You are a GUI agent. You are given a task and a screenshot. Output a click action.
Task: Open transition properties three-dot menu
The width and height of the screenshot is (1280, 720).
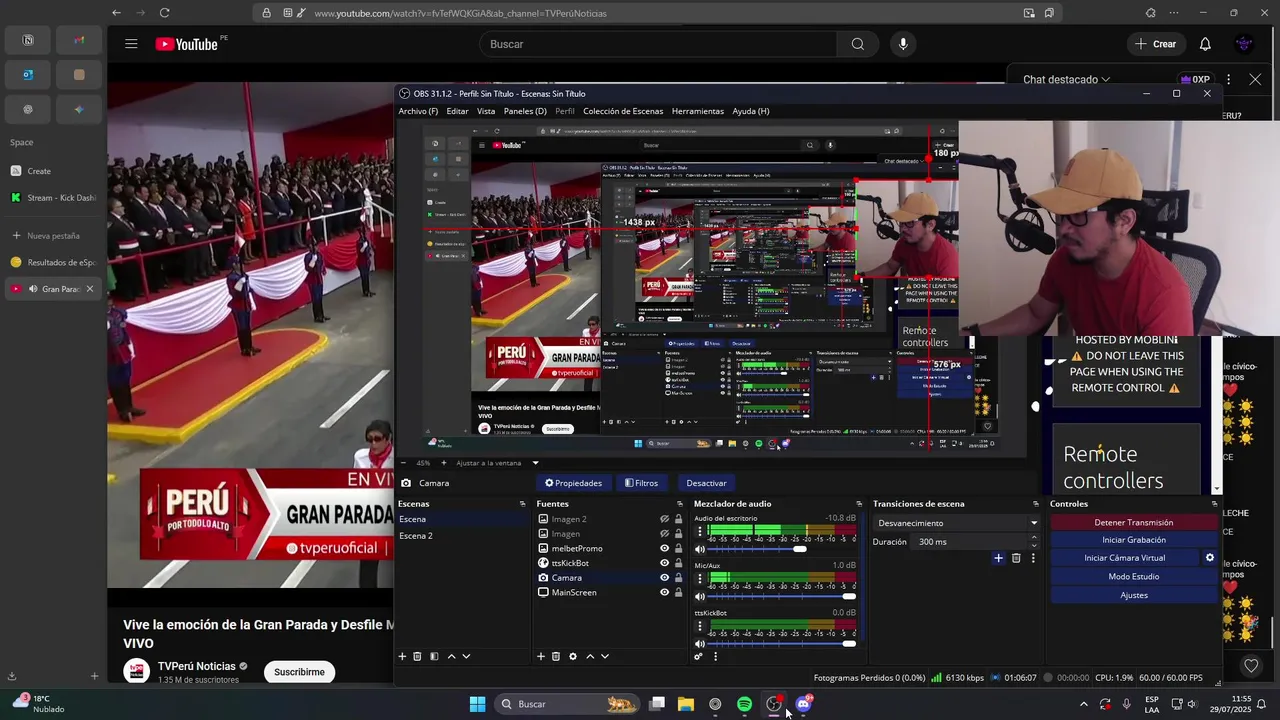[x=1033, y=558]
